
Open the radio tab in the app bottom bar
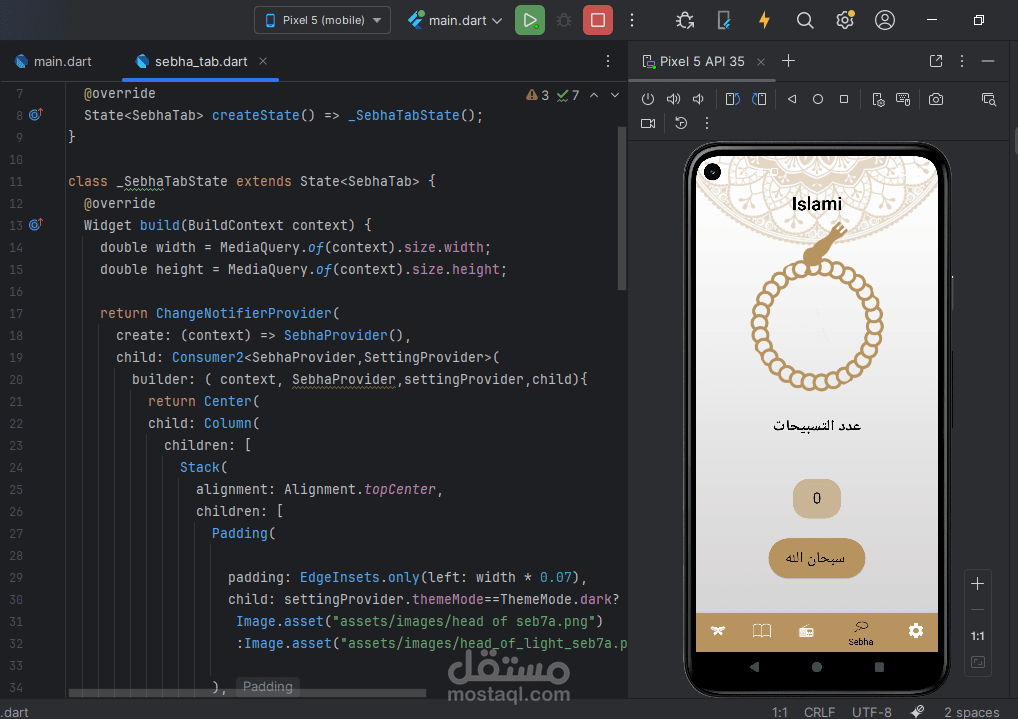(806, 631)
